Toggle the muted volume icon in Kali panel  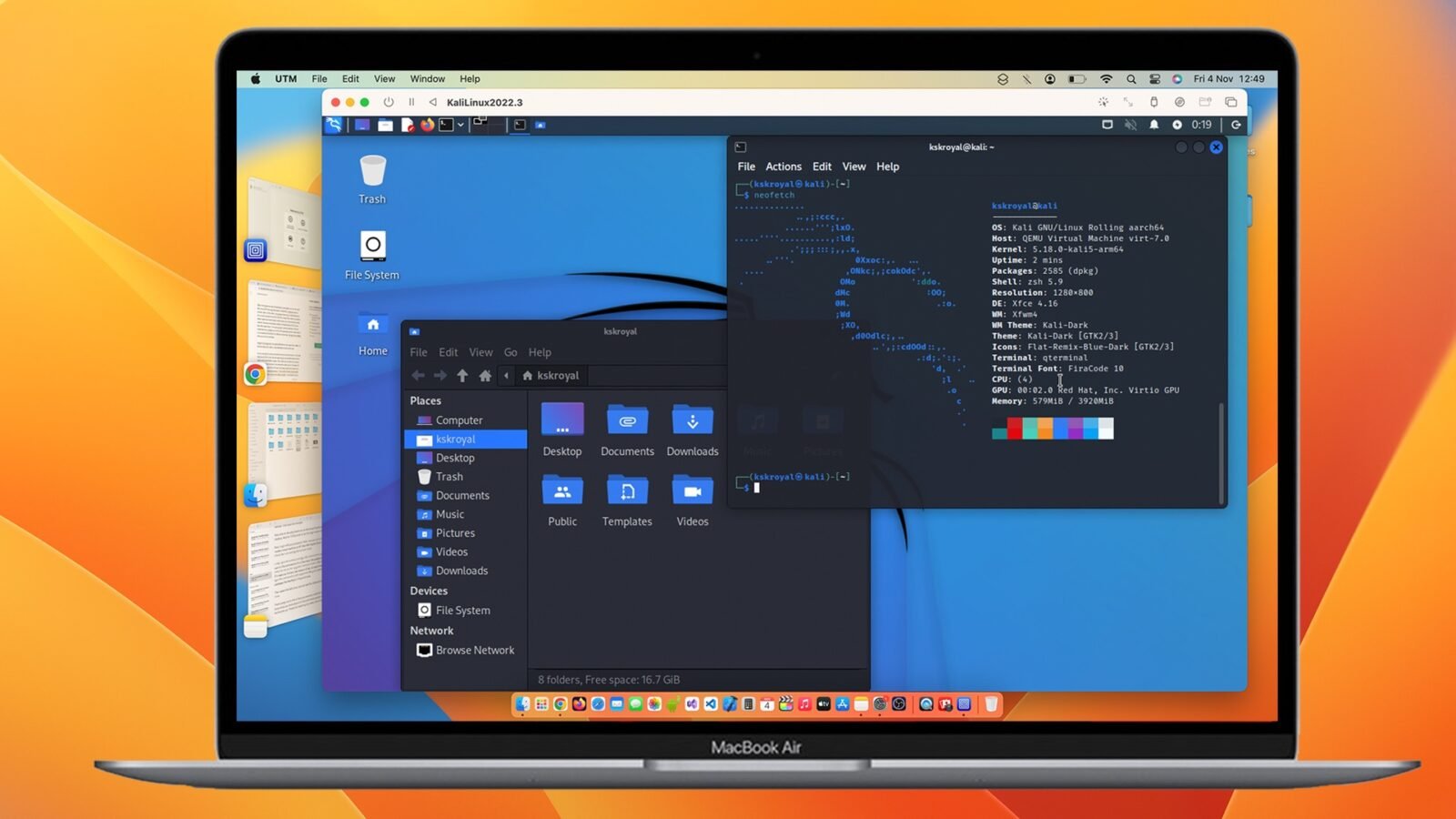coord(1130,125)
